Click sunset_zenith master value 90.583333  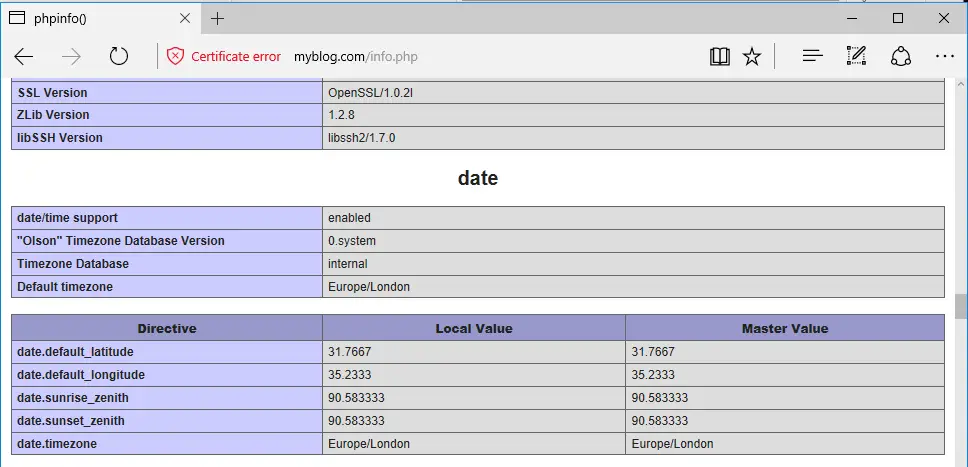[x=660, y=421]
